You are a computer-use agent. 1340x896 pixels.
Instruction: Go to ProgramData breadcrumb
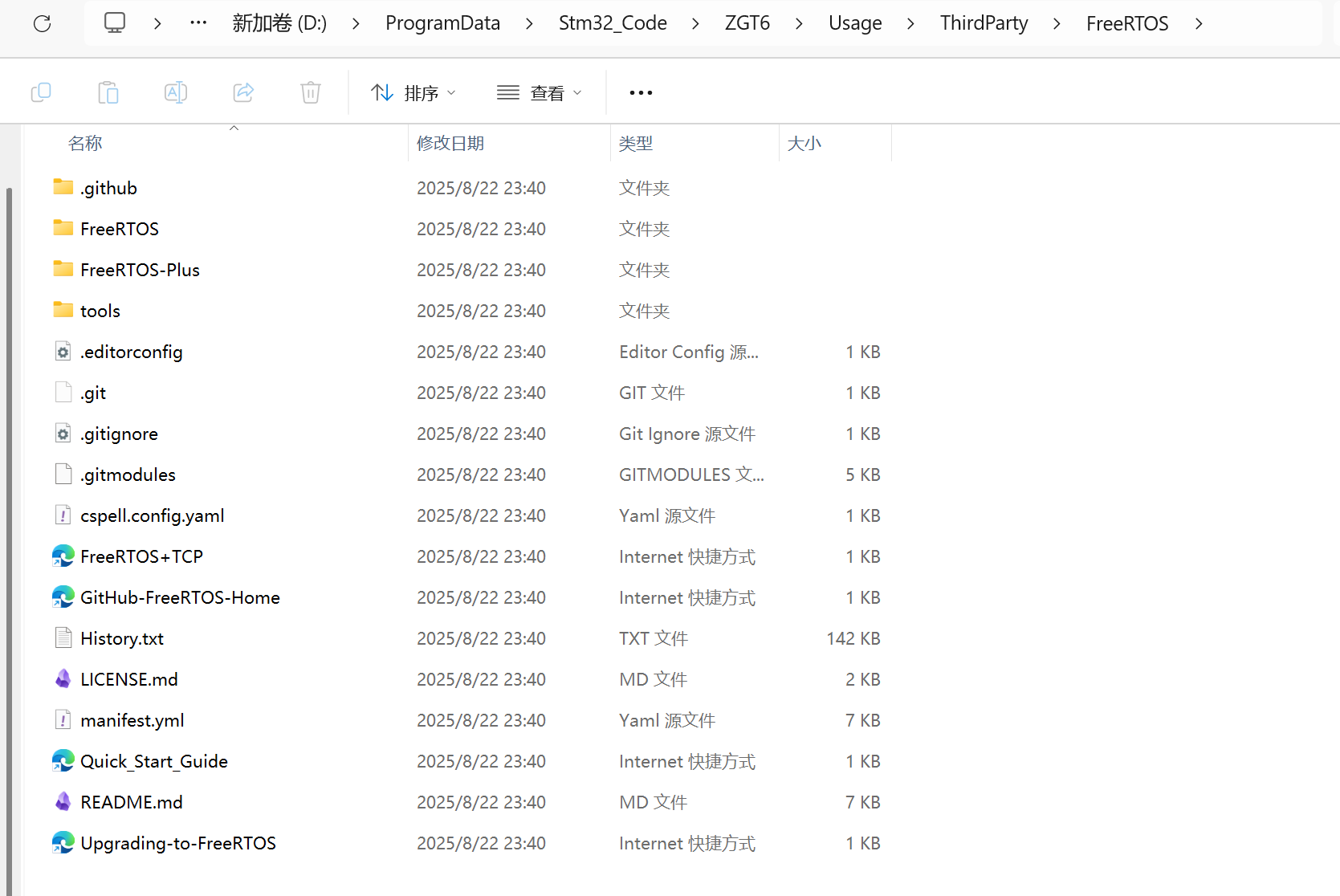(442, 23)
